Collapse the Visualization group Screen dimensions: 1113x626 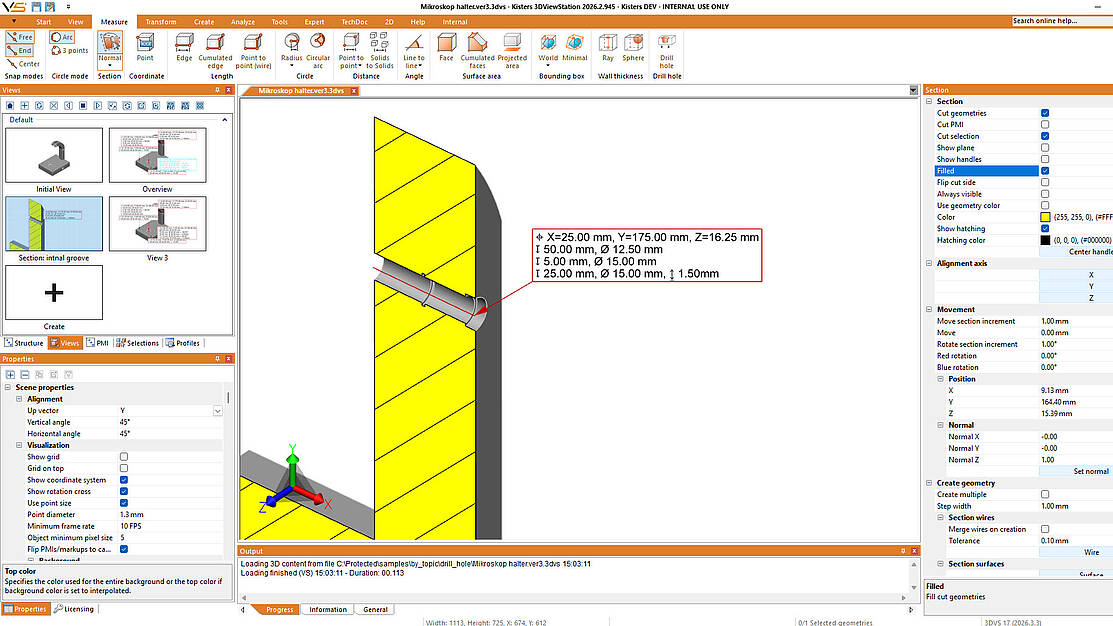19,445
